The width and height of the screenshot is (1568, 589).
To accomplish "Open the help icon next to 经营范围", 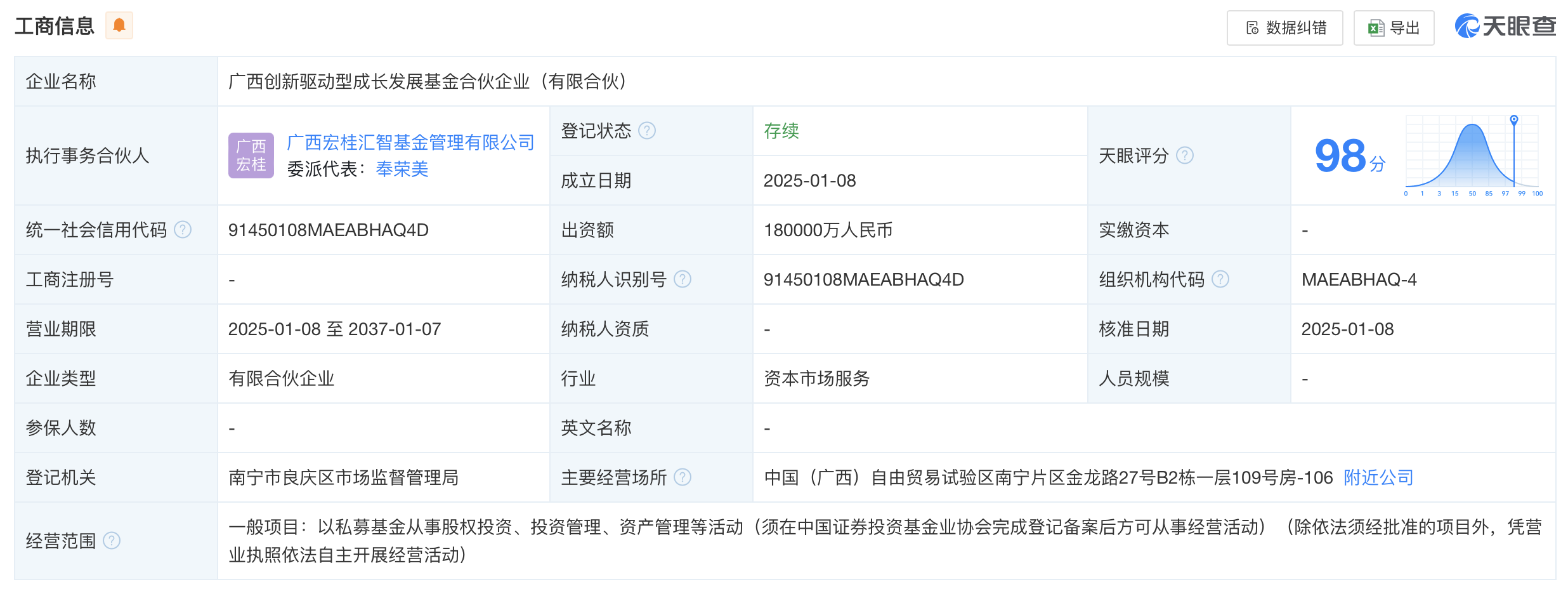I will 113,540.
